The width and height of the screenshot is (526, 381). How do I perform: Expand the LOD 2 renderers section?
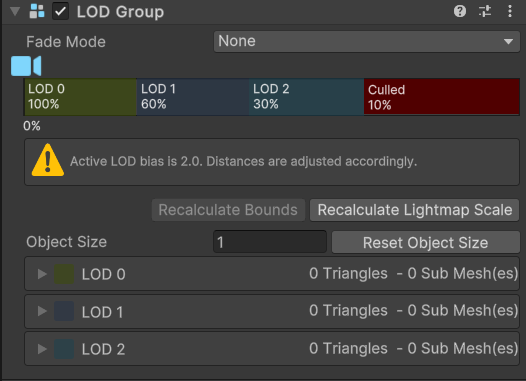(x=42, y=349)
